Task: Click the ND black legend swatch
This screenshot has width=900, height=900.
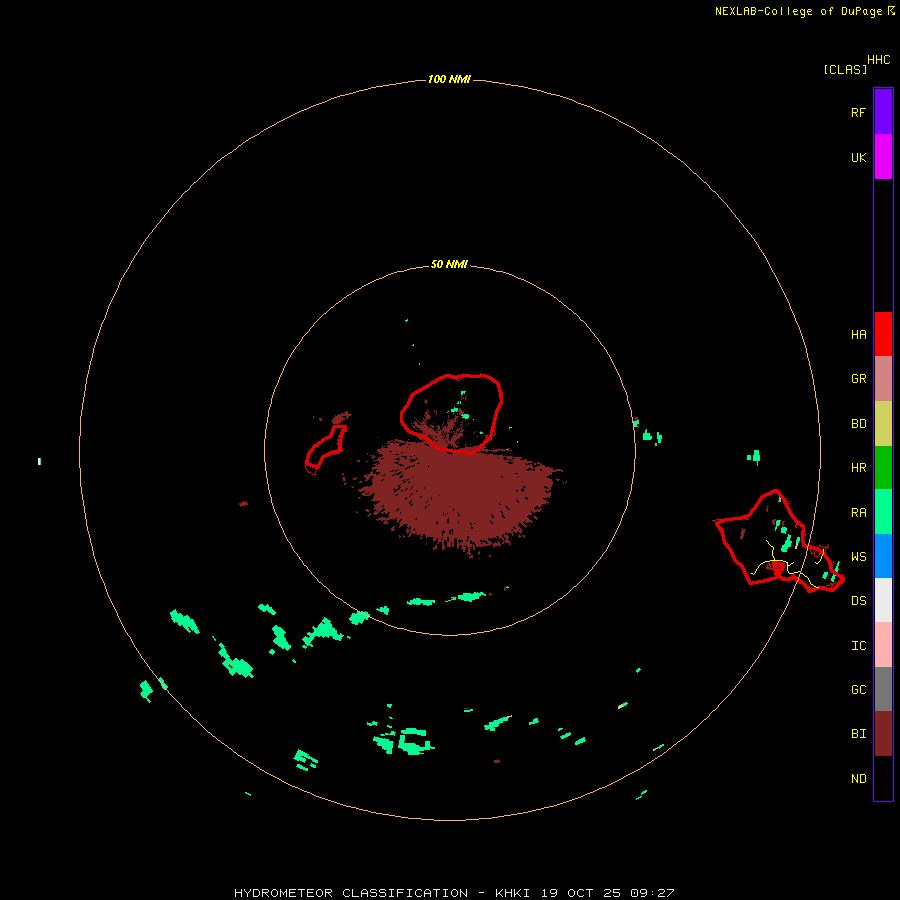Action: [x=883, y=778]
